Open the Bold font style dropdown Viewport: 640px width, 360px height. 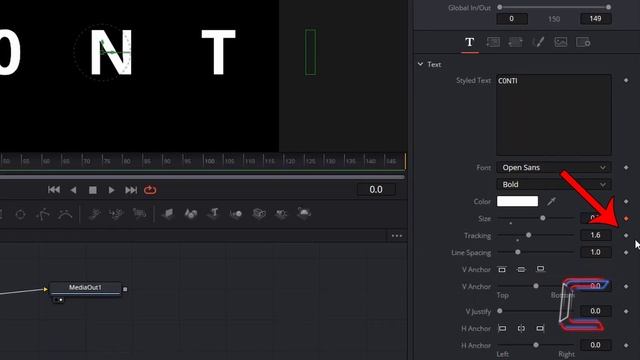(553, 184)
